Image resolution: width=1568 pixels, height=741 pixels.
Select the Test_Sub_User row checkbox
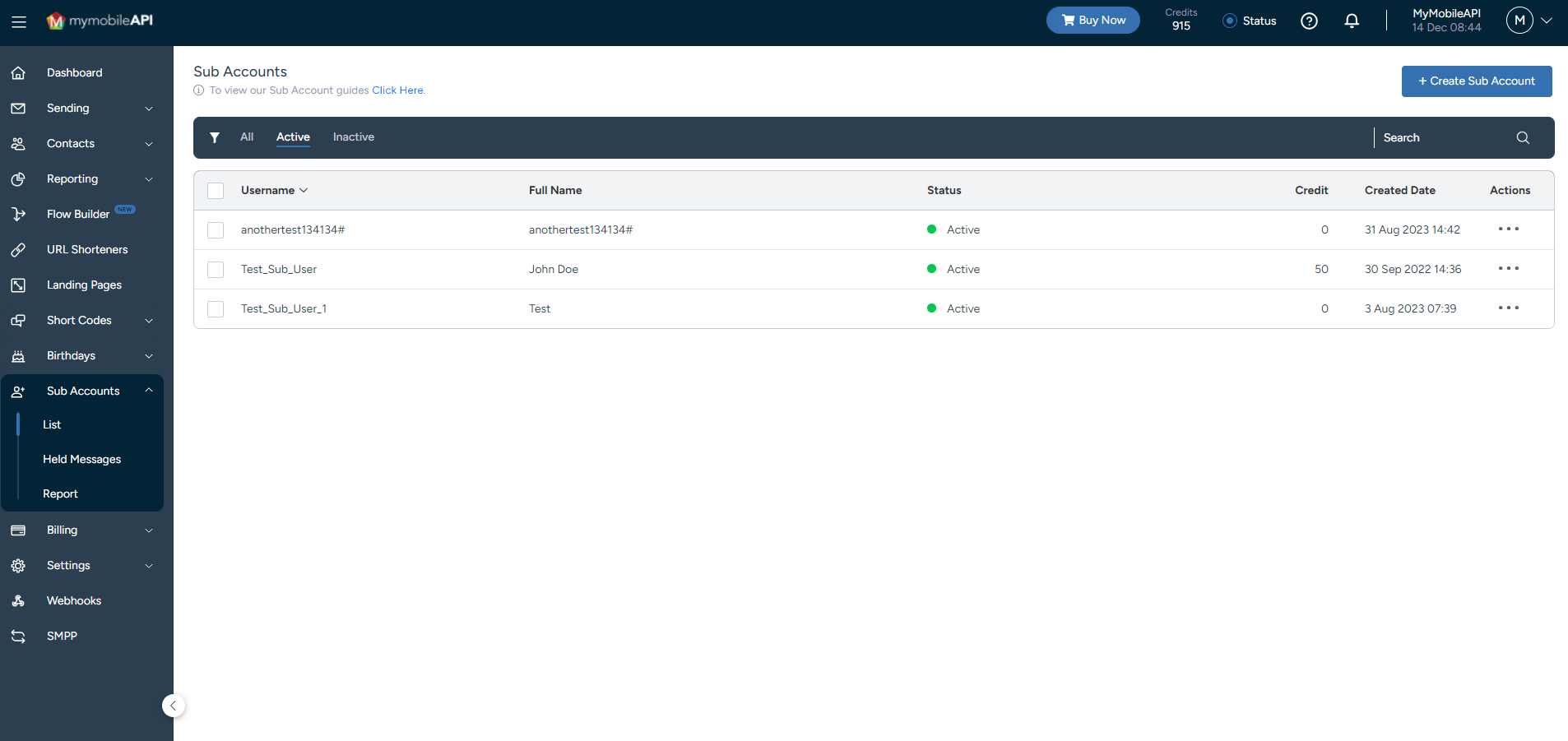216,270
